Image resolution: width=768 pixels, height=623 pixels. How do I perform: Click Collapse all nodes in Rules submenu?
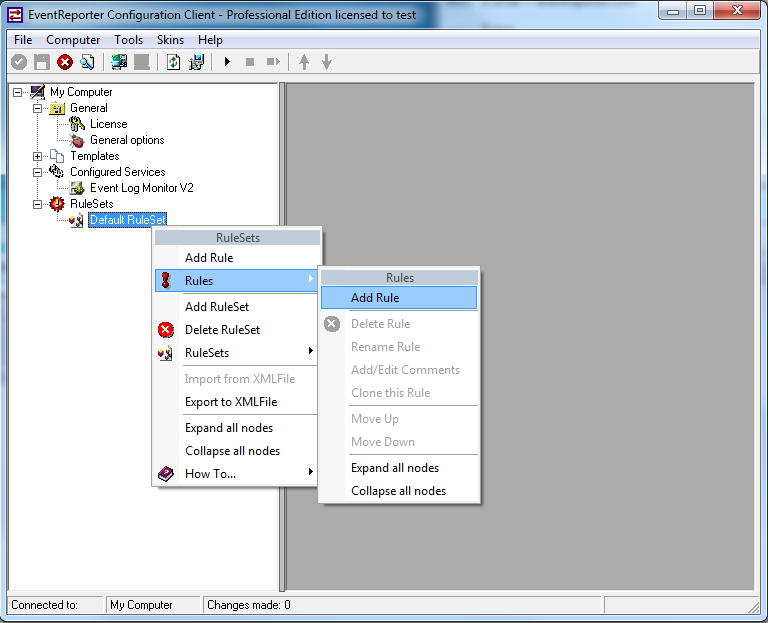pyautogui.click(x=399, y=491)
